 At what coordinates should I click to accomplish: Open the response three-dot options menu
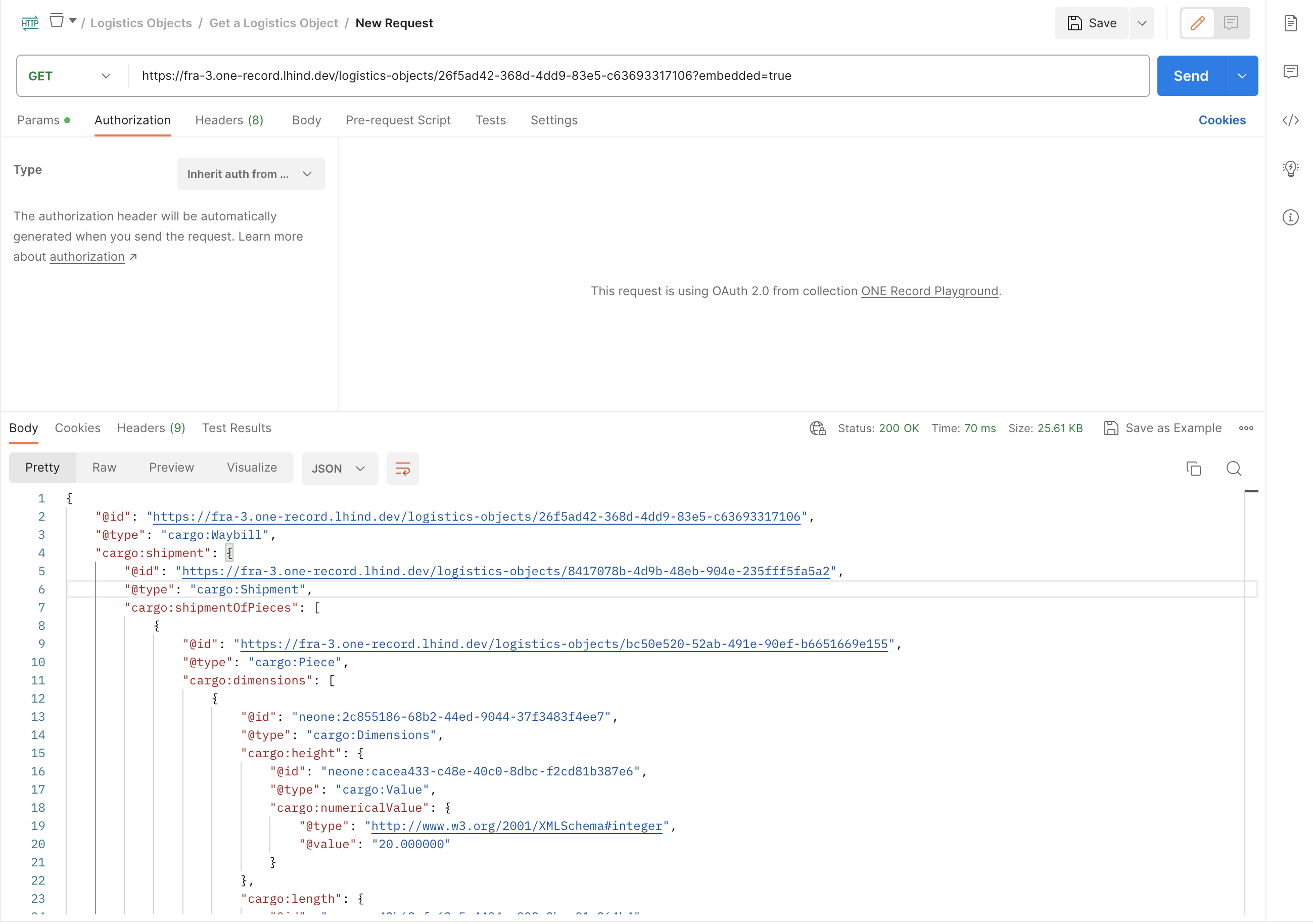pos(1246,428)
